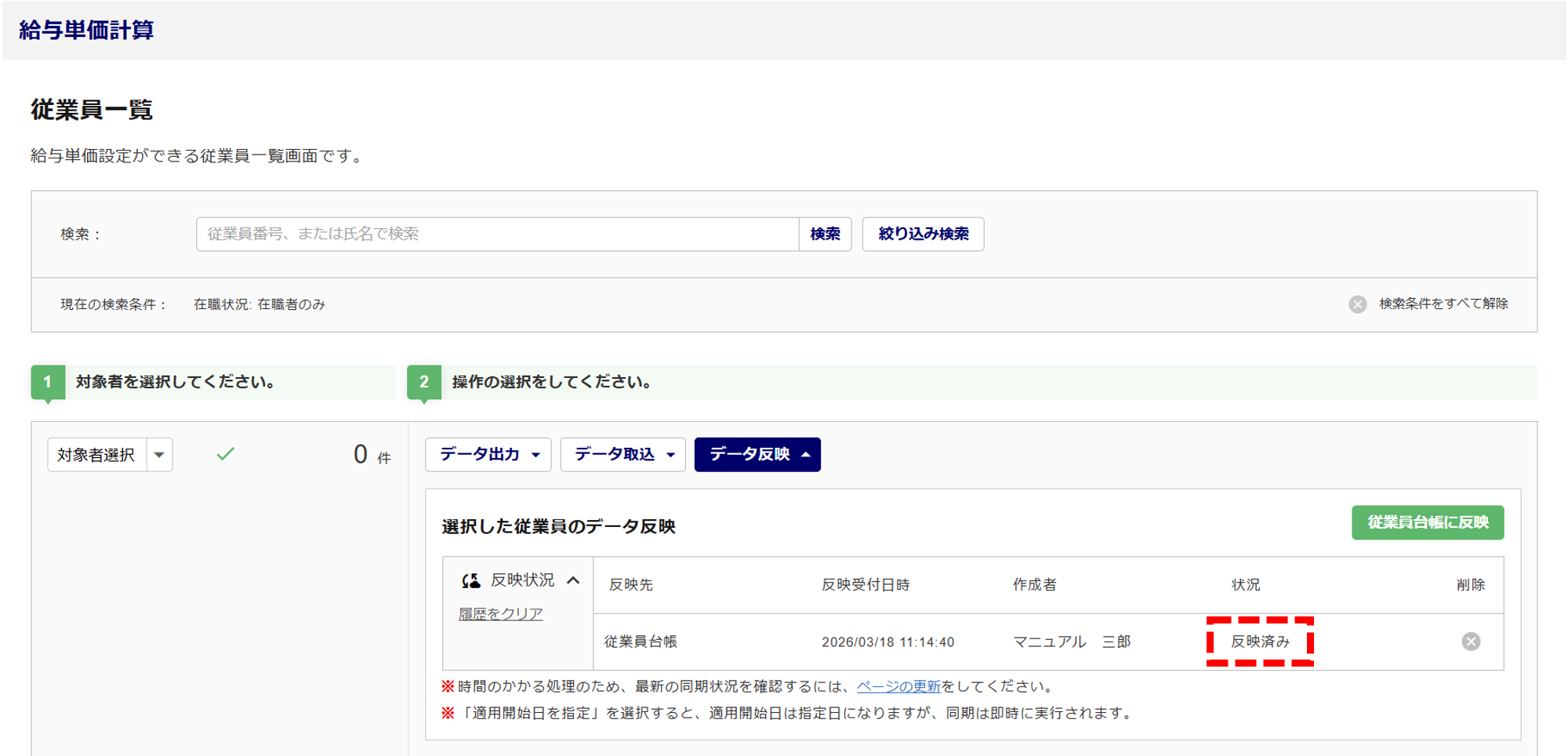Collapse the データ反映 panel
The width and height of the screenshot is (1568, 756).
757,455
